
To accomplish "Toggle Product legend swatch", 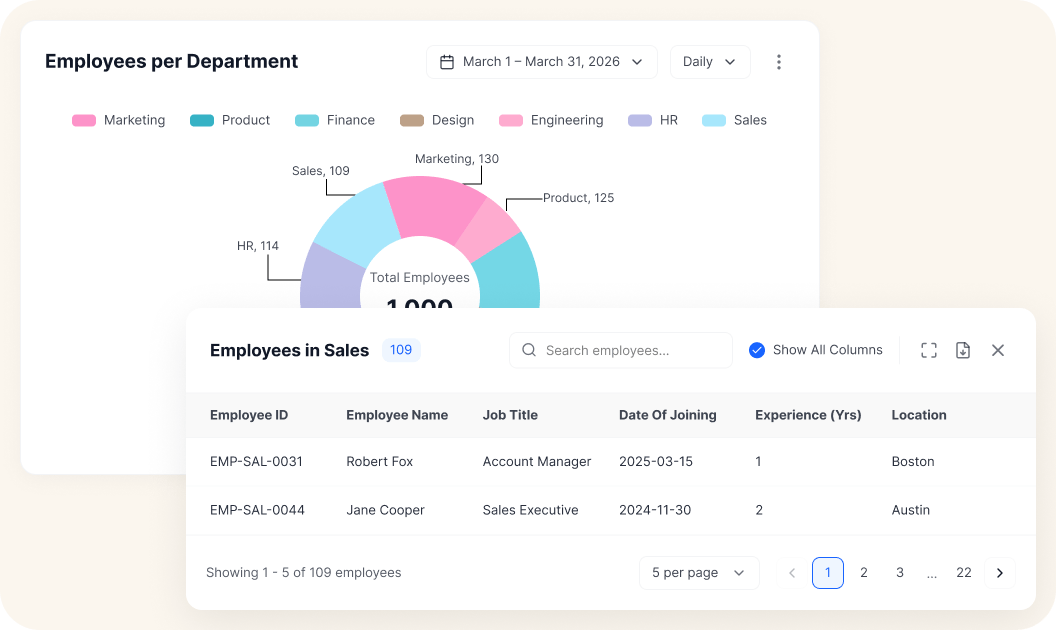I will click(202, 121).
